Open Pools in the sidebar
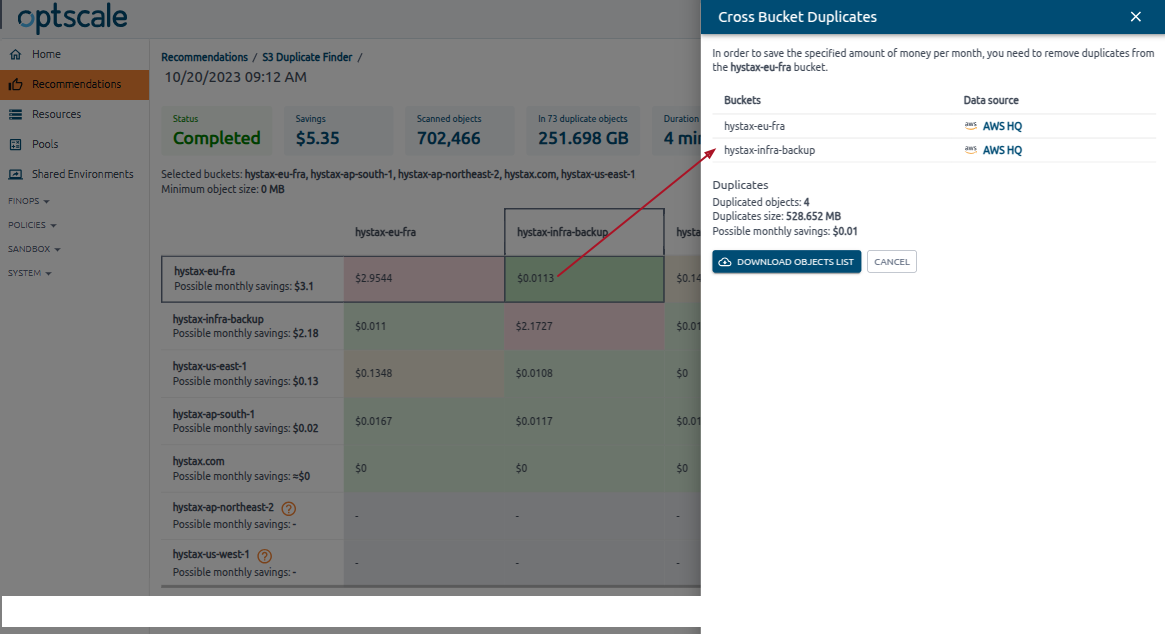 (74, 144)
